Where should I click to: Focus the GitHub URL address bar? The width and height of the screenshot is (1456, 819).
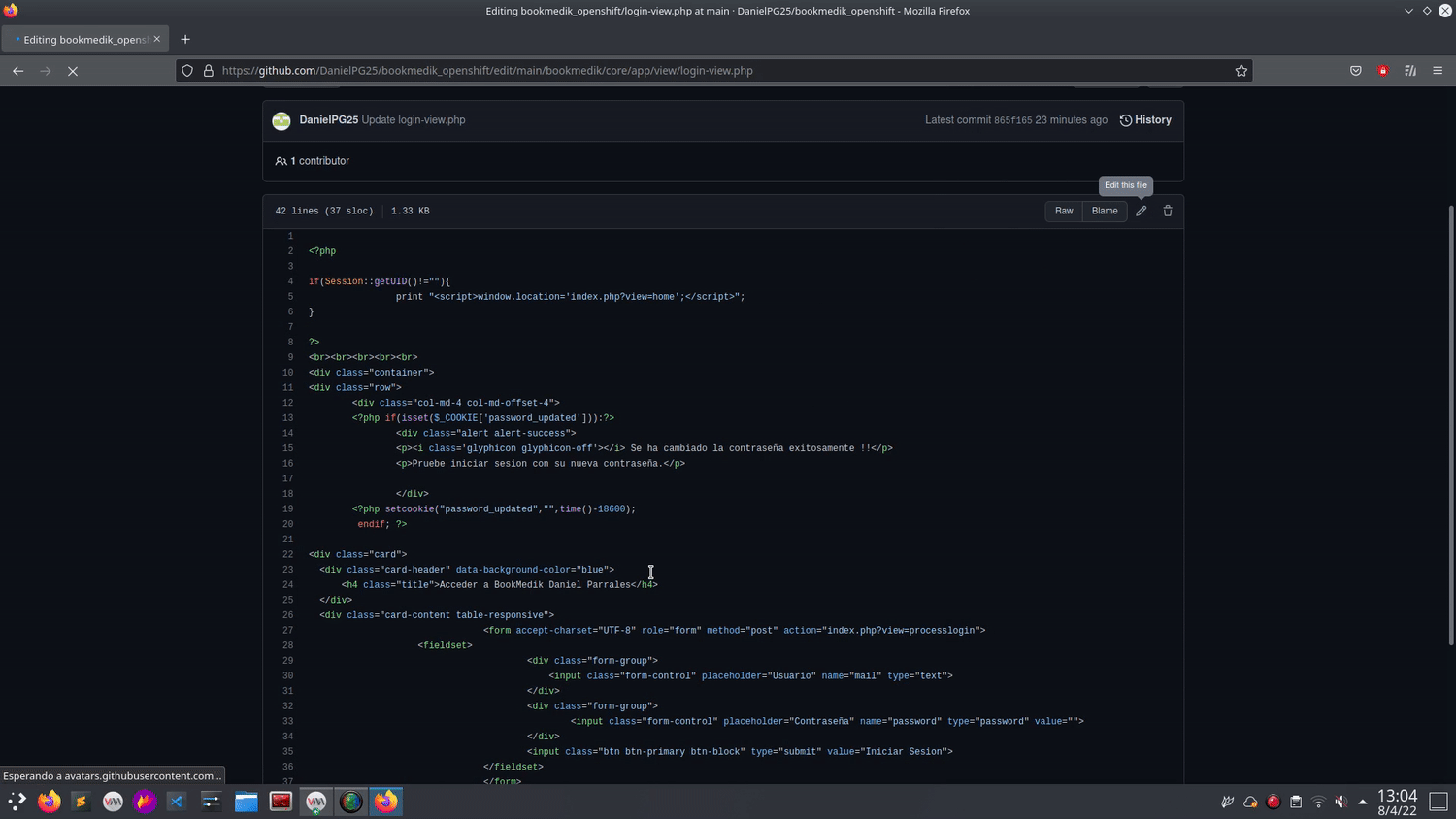point(713,71)
